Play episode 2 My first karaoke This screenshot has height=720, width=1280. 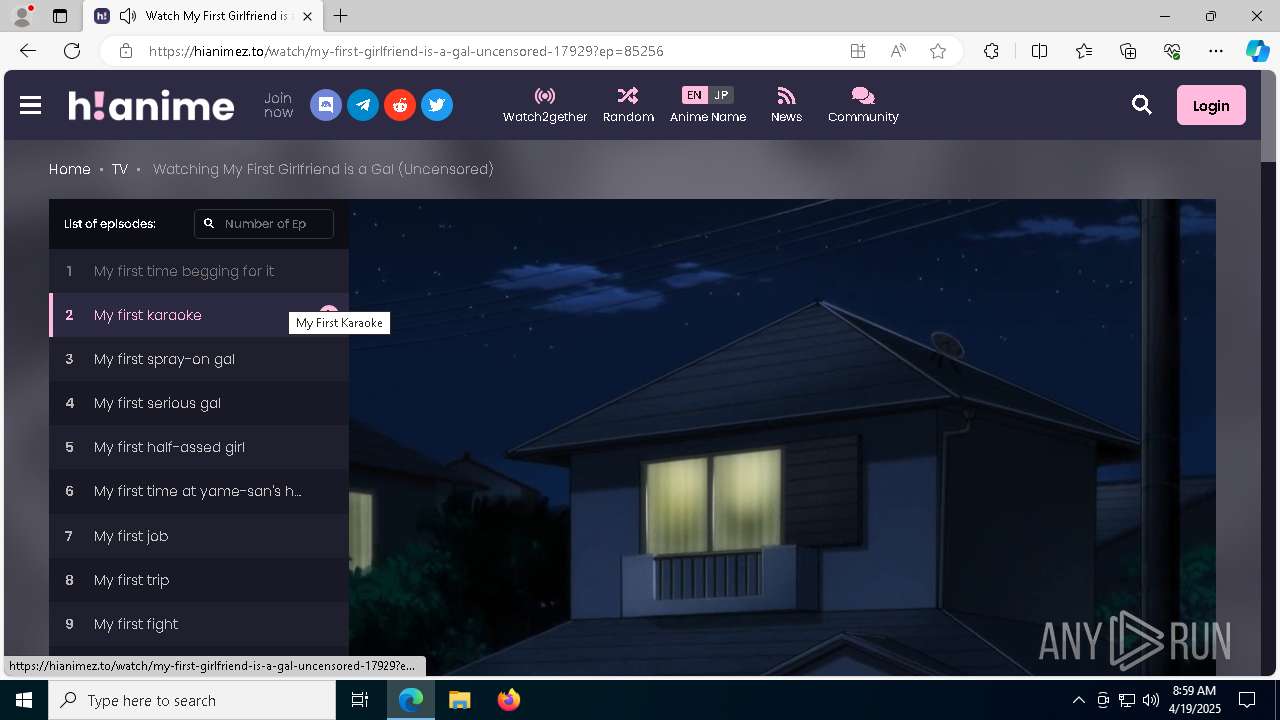199,315
